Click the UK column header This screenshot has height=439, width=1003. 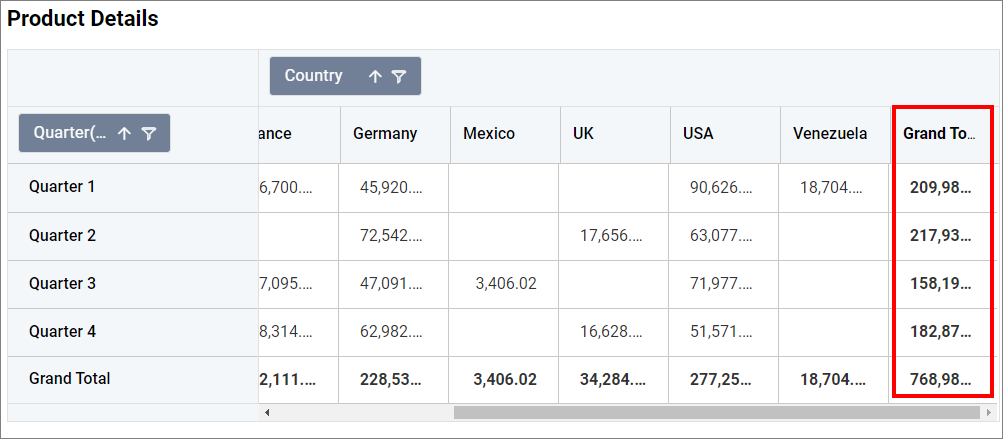point(584,134)
